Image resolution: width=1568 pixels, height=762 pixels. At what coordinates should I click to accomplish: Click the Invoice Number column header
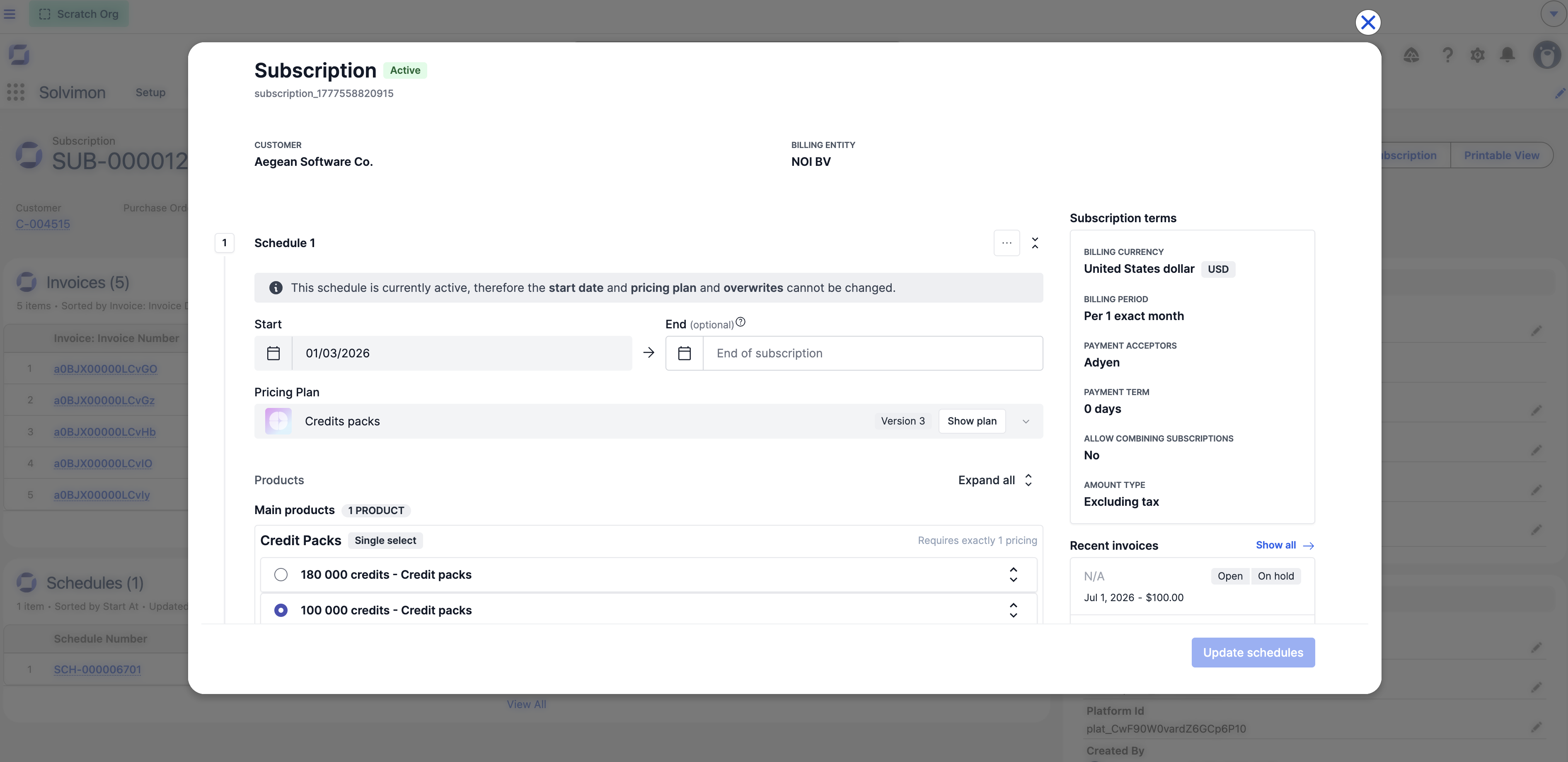pos(116,338)
